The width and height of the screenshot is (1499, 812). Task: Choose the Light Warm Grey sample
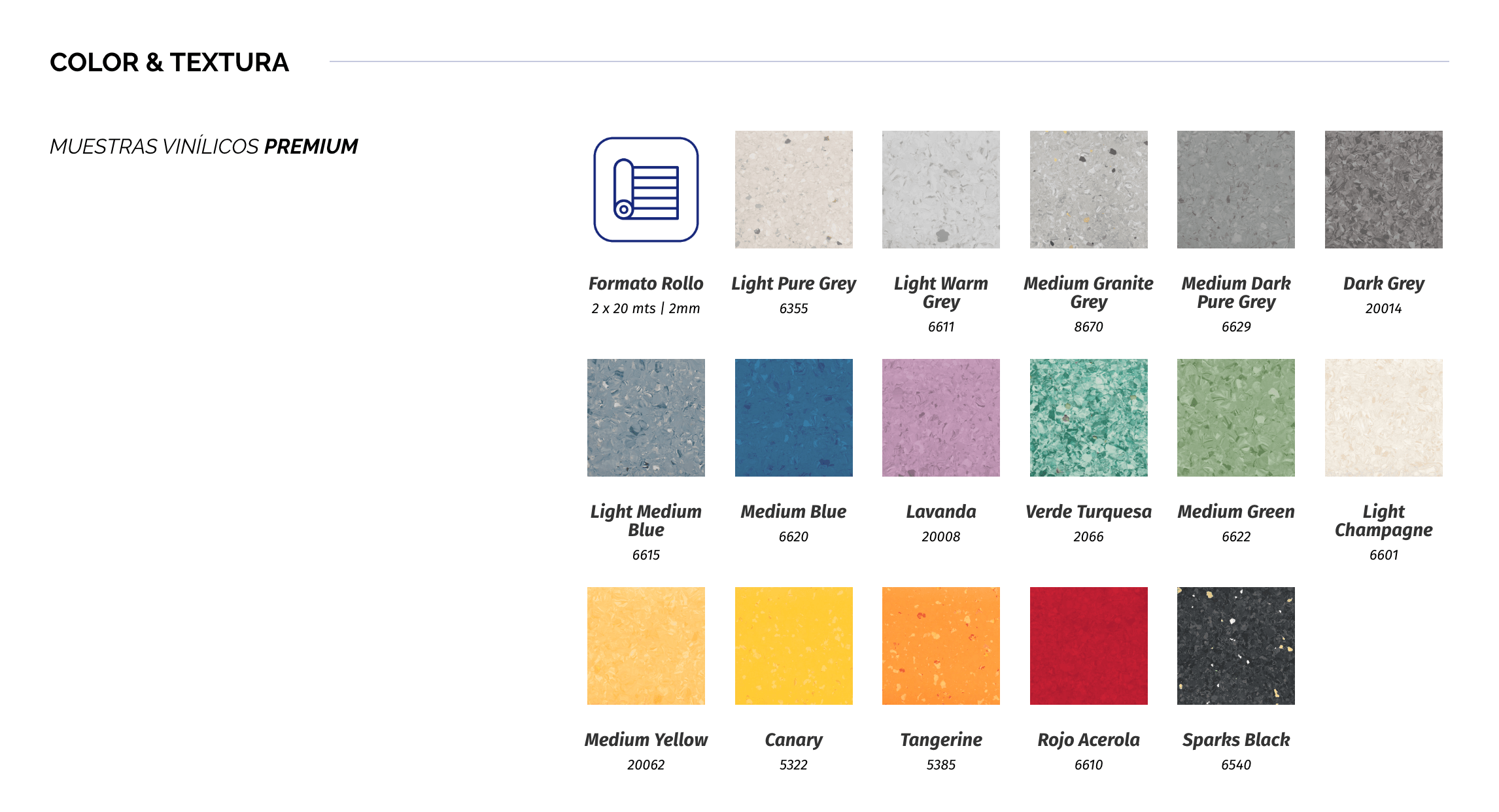point(940,190)
